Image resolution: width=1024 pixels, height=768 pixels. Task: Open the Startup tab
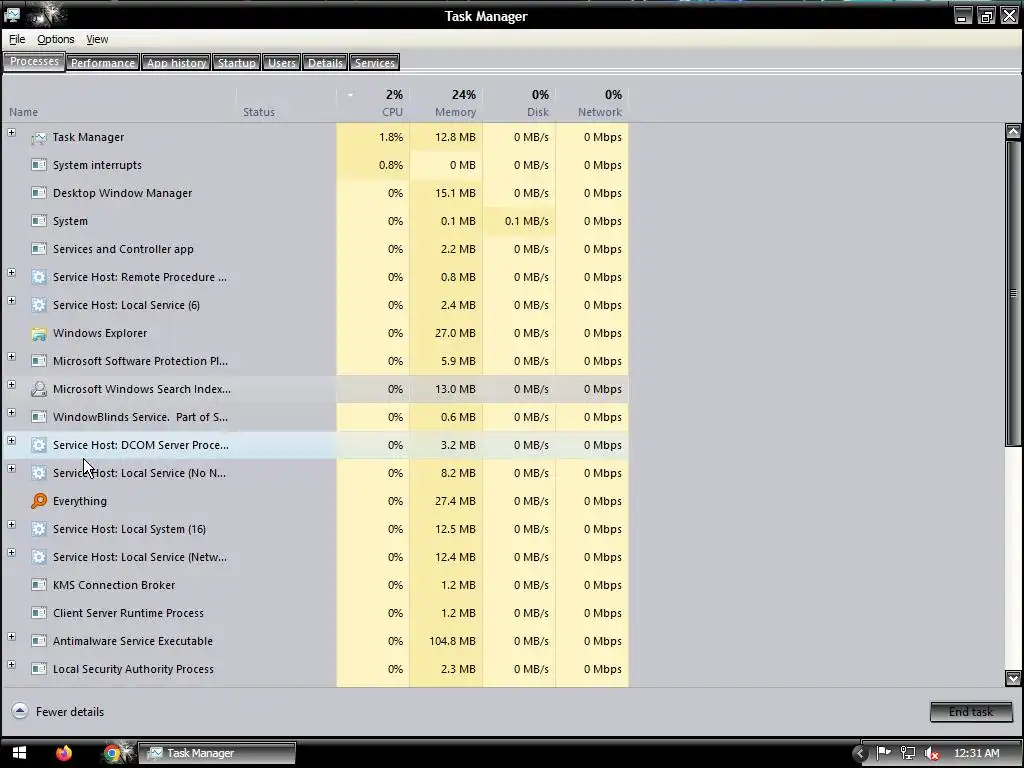tap(236, 63)
